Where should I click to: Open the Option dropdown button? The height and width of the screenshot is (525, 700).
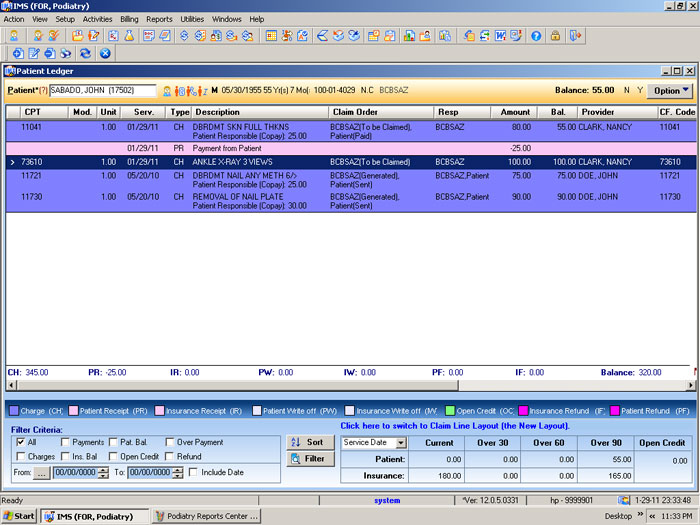[x=670, y=91]
